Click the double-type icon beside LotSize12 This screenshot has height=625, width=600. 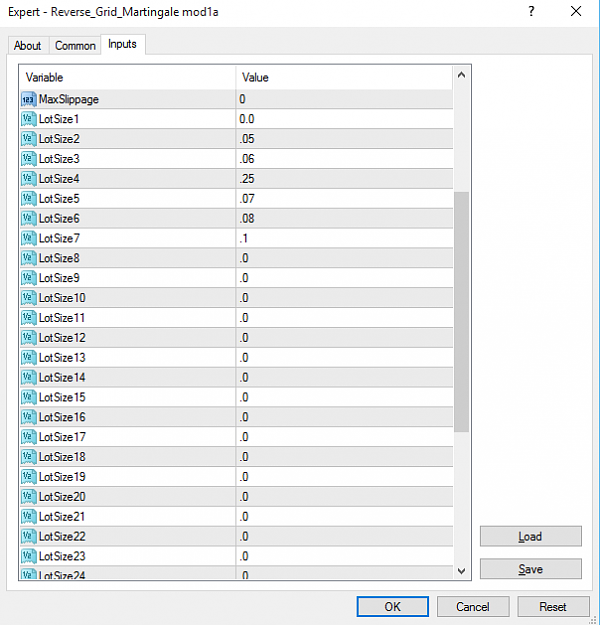28,338
